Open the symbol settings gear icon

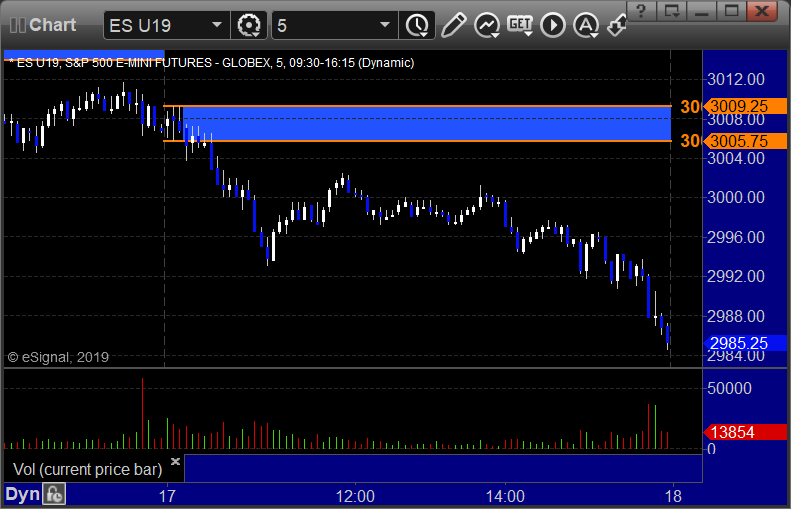coord(249,25)
